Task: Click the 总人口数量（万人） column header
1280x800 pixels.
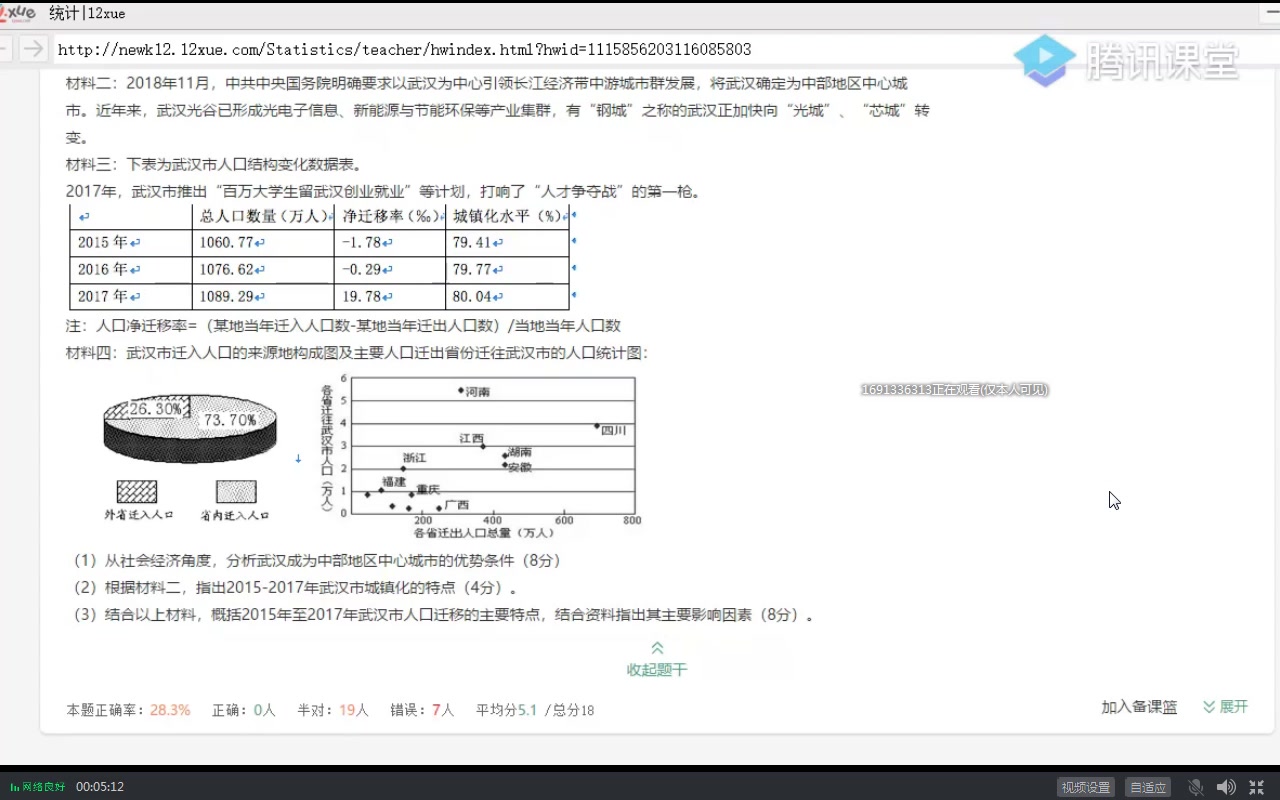Action: click(x=264, y=216)
